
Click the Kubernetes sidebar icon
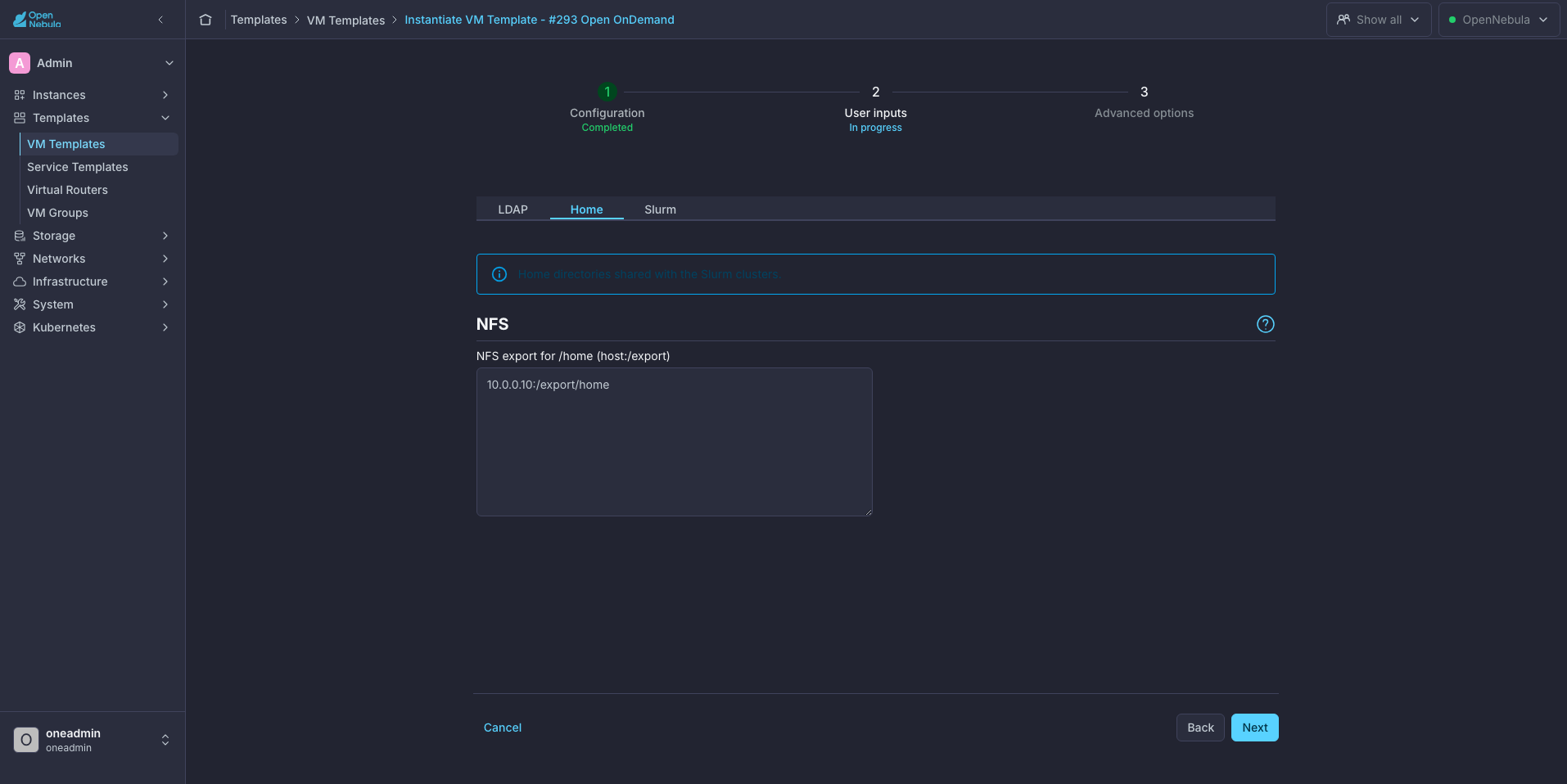pyautogui.click(x=20, y=327)
